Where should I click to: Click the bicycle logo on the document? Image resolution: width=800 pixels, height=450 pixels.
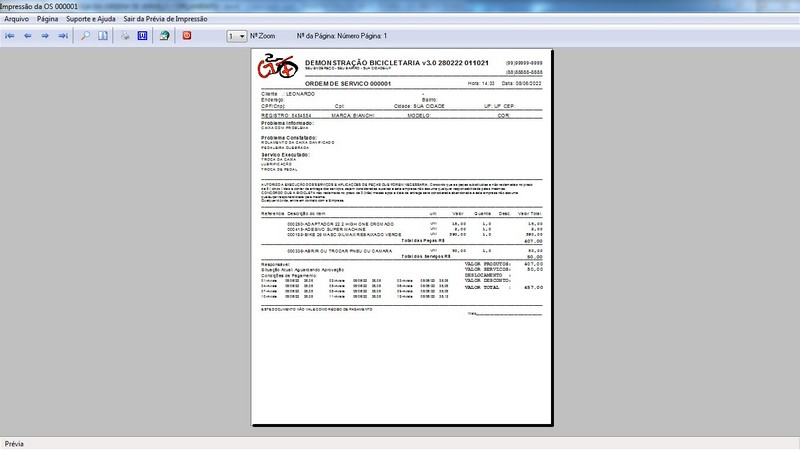pyautogui.click(x=278, y=66)
